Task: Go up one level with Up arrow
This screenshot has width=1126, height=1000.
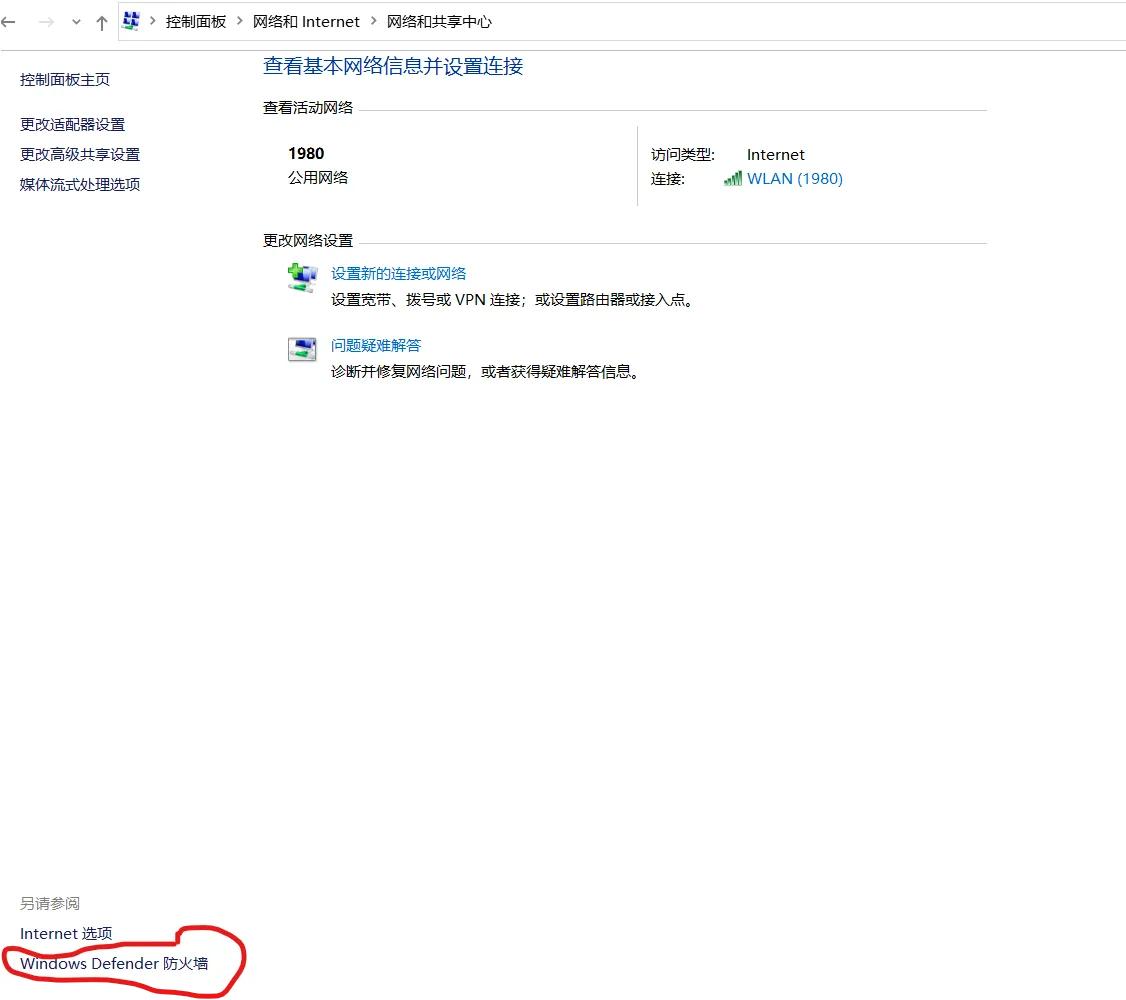Action: click(101, 22)
